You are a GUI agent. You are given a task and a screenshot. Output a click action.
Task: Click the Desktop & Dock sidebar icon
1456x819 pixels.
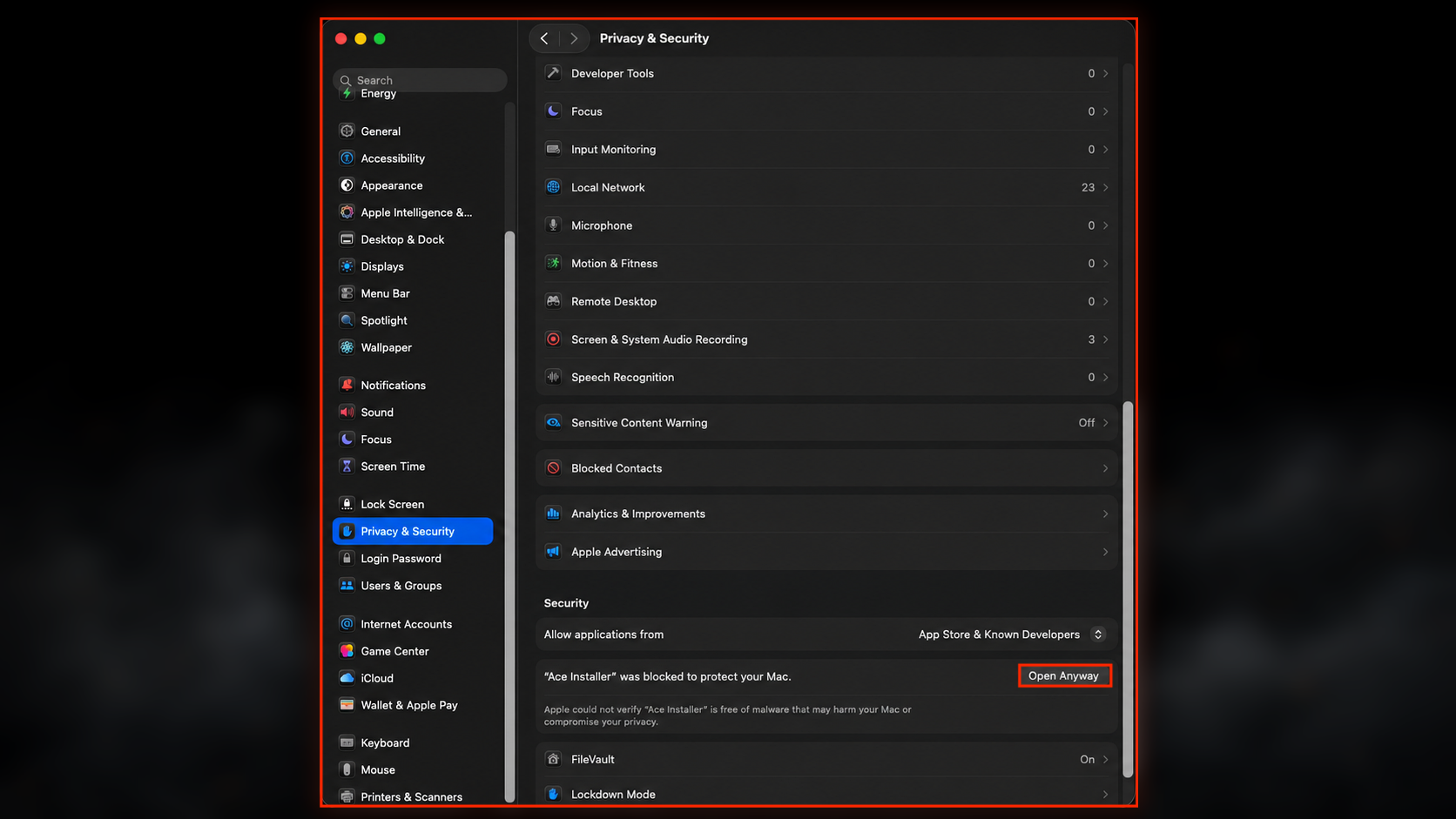coord(347,239)
